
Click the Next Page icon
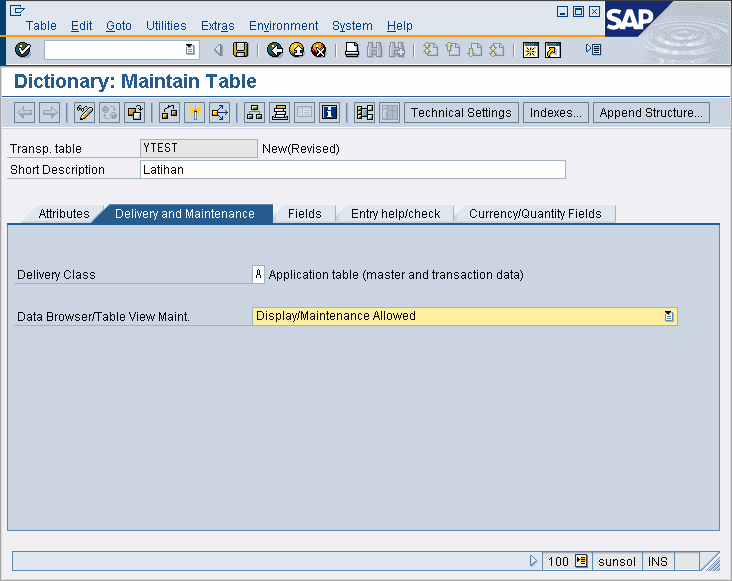point(475,49)
